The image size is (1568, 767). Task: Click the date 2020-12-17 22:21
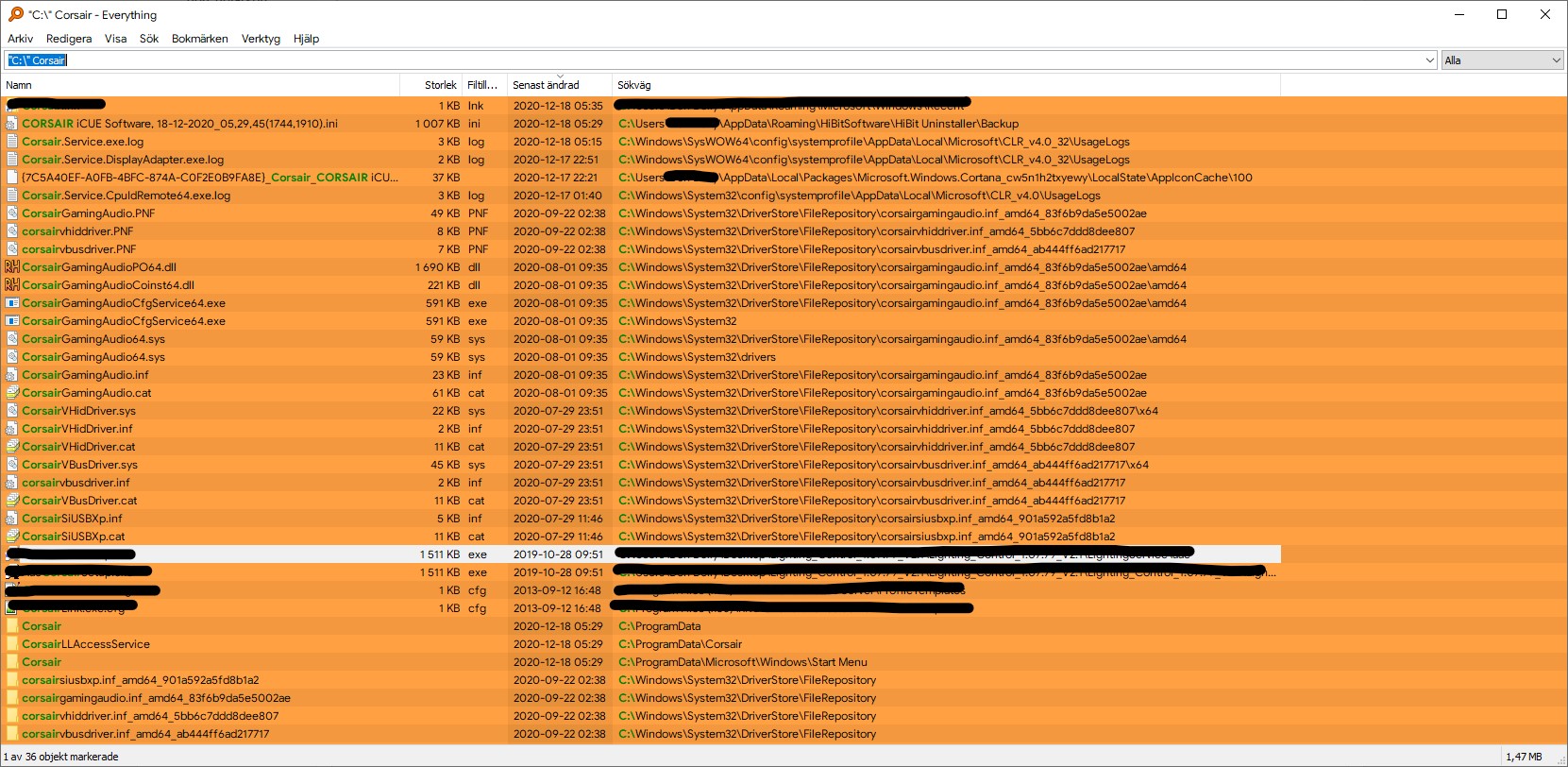pos(555,178)
